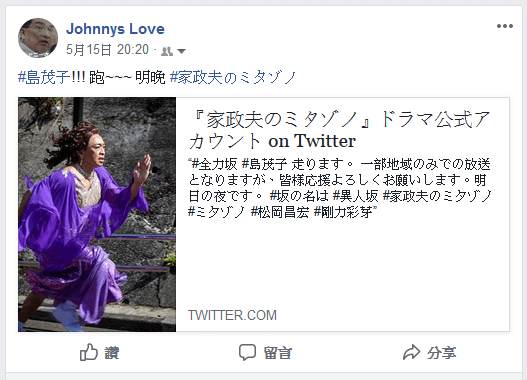Click the 分享 Share button label
Image resolution: width=527 pixels, height=380 pixels.
[x=442, y=353]
